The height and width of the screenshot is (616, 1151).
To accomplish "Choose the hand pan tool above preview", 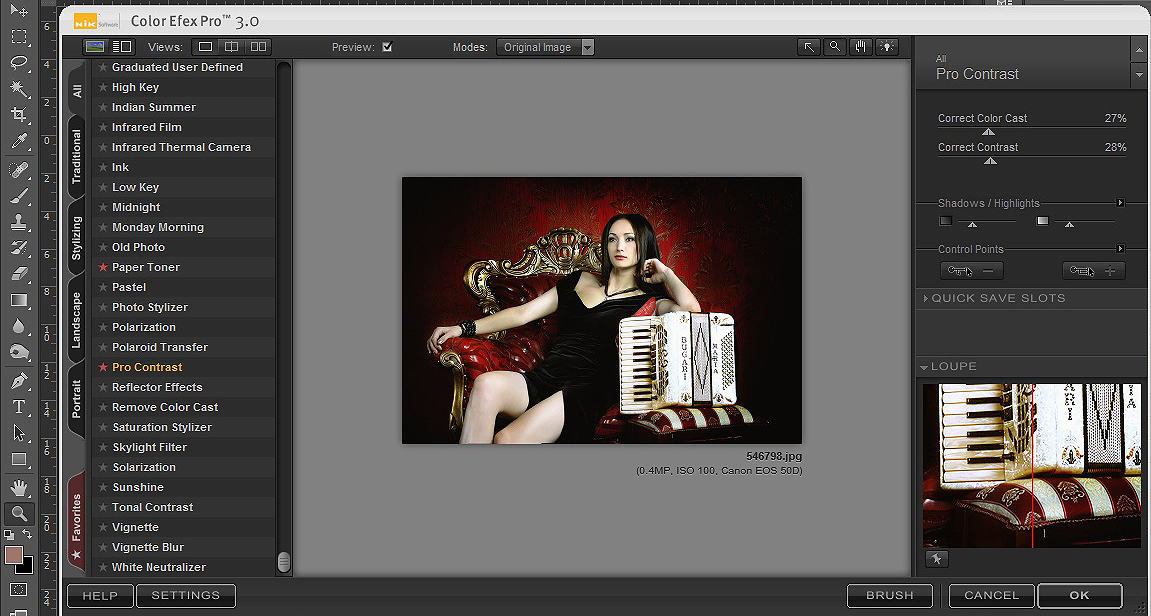I will pos(861,47).
